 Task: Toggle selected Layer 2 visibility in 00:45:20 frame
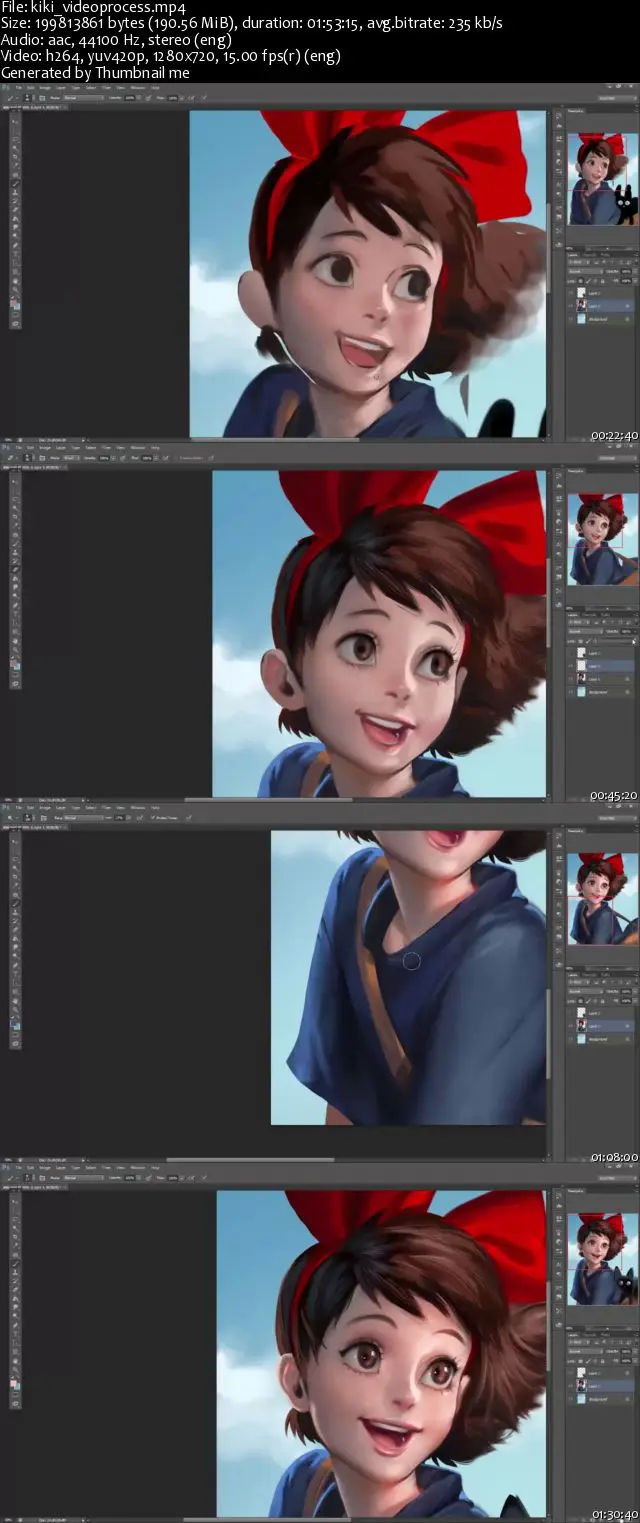pyautogui.click(x=570, y=666)
